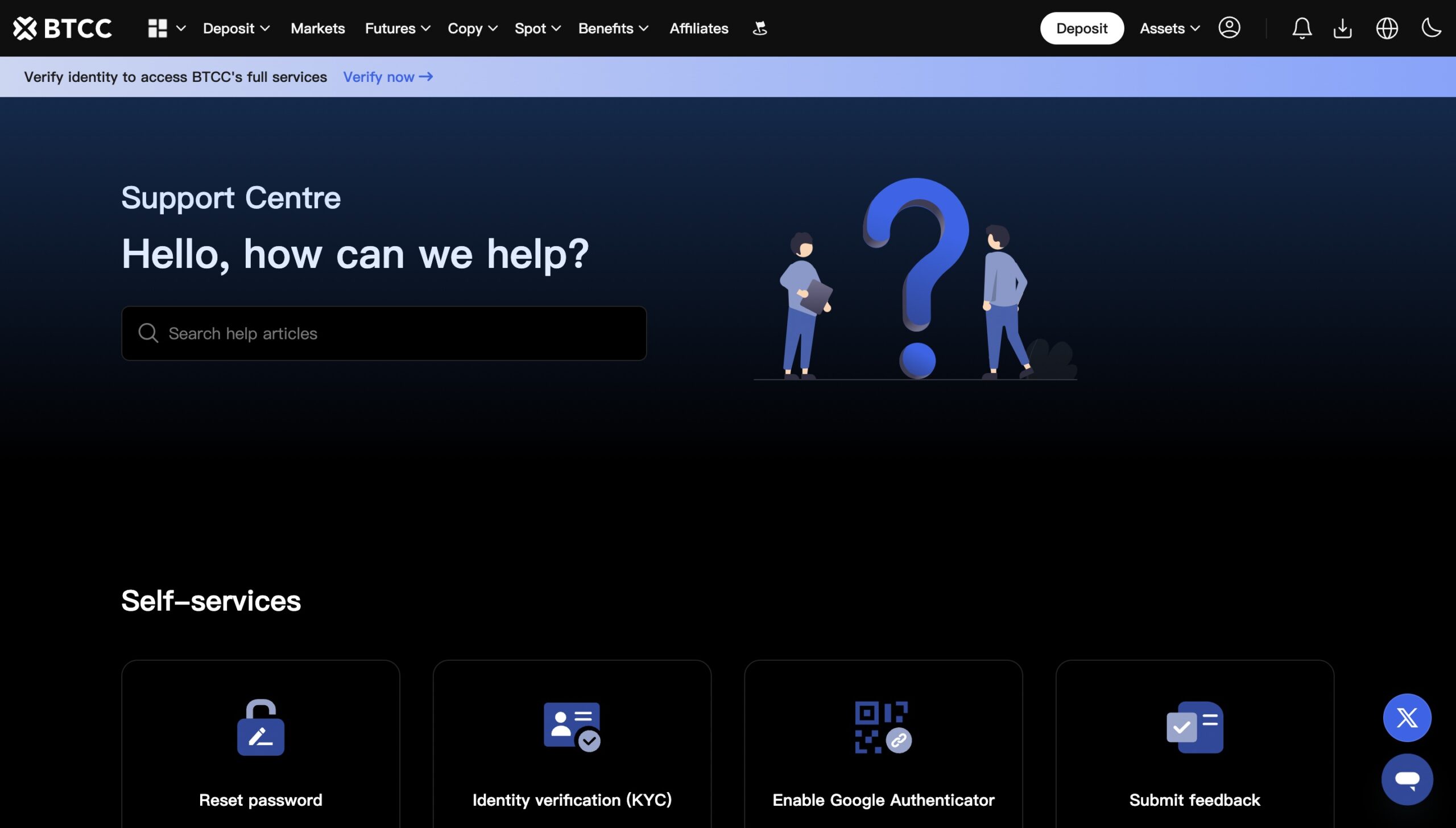Viewport: 1456px width, 828px height.
Task: Click the download app icon
Action: click(1343, 28)
